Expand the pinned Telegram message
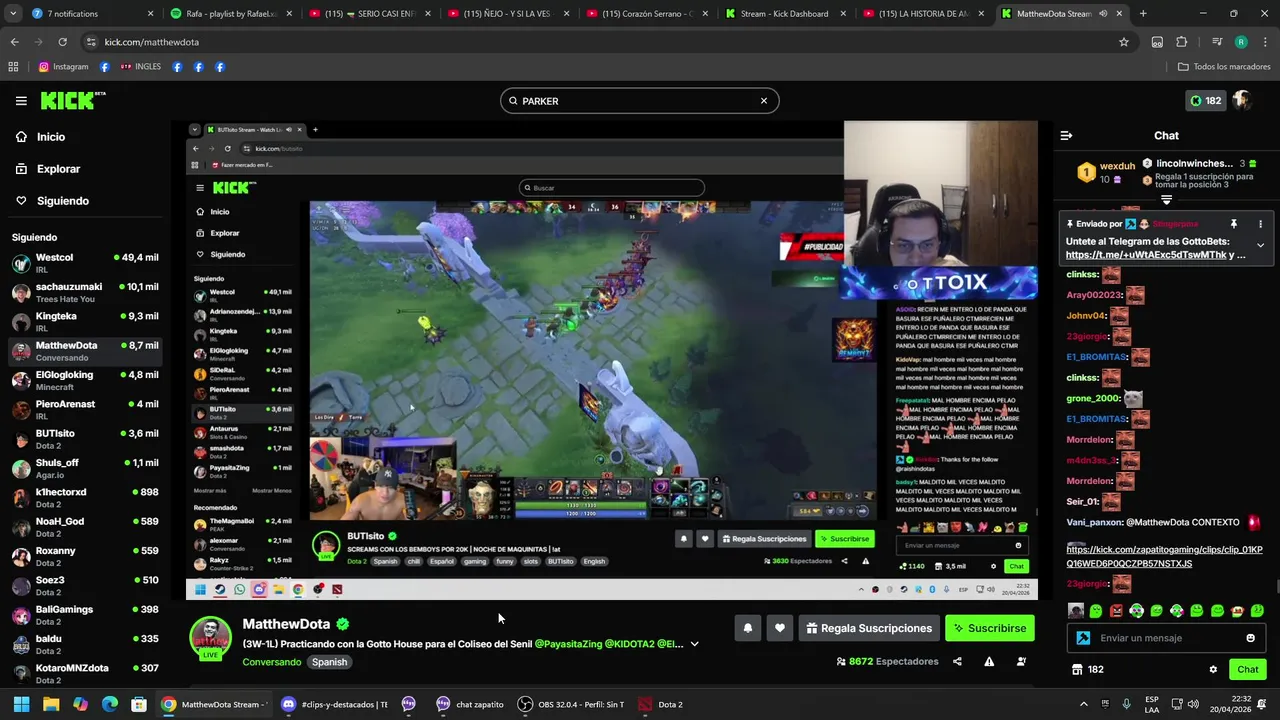 pos(1260,245)
